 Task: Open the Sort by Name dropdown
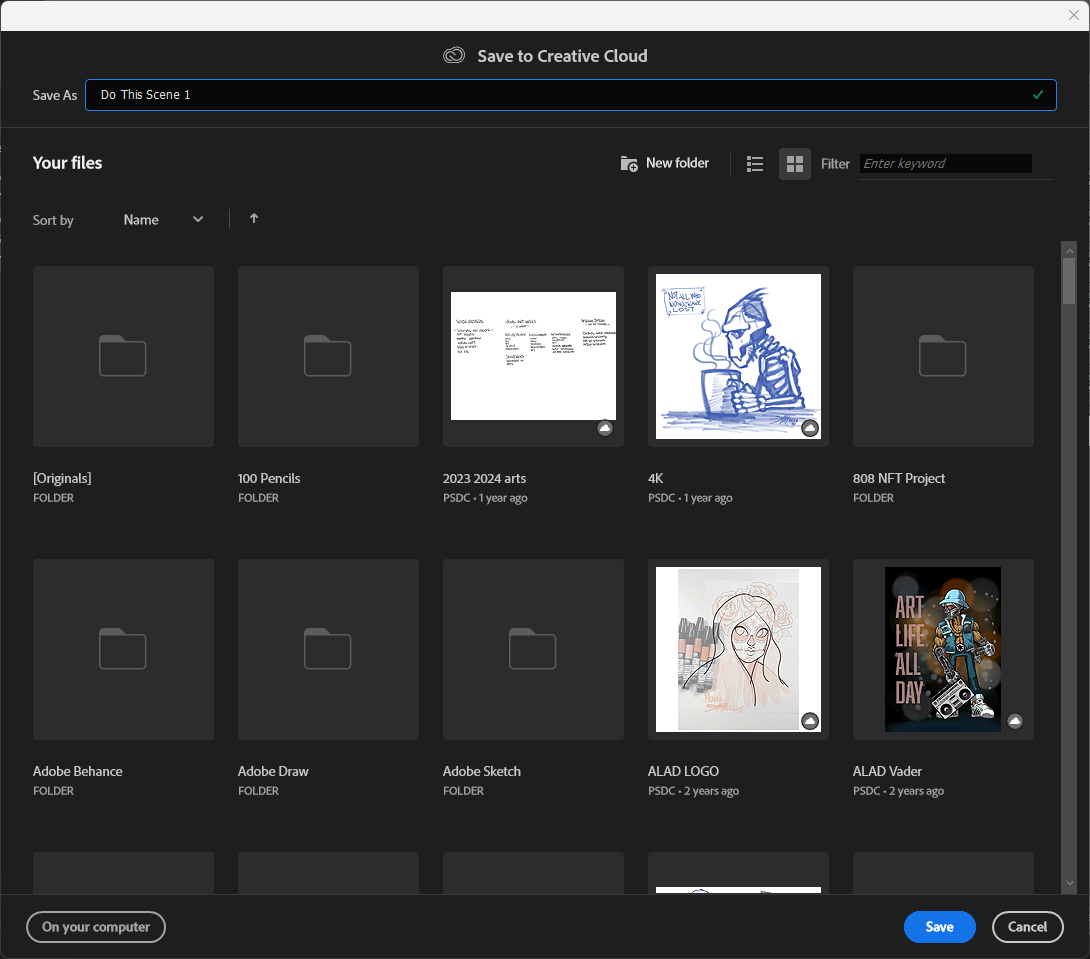[x=163, y=220]
